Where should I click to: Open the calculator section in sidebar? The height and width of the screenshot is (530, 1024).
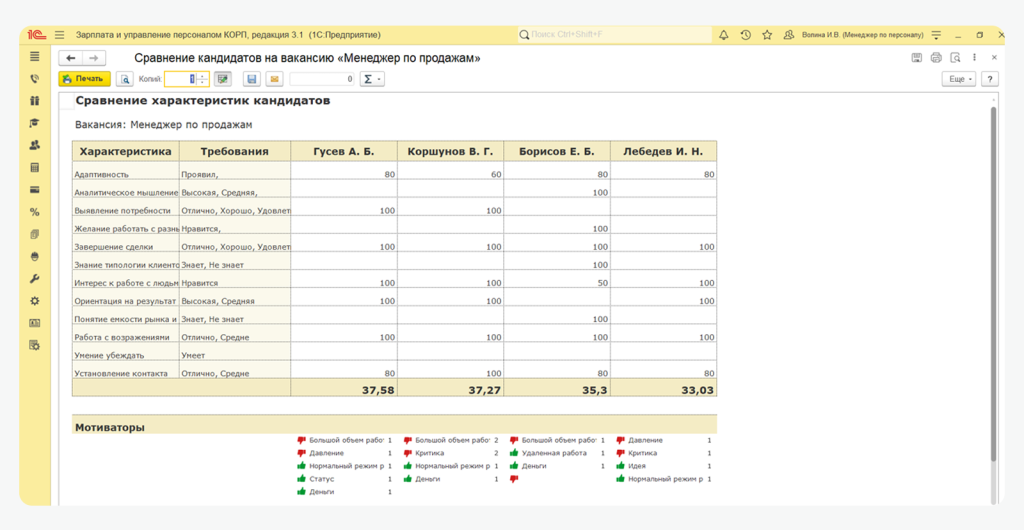pos(35,167)
